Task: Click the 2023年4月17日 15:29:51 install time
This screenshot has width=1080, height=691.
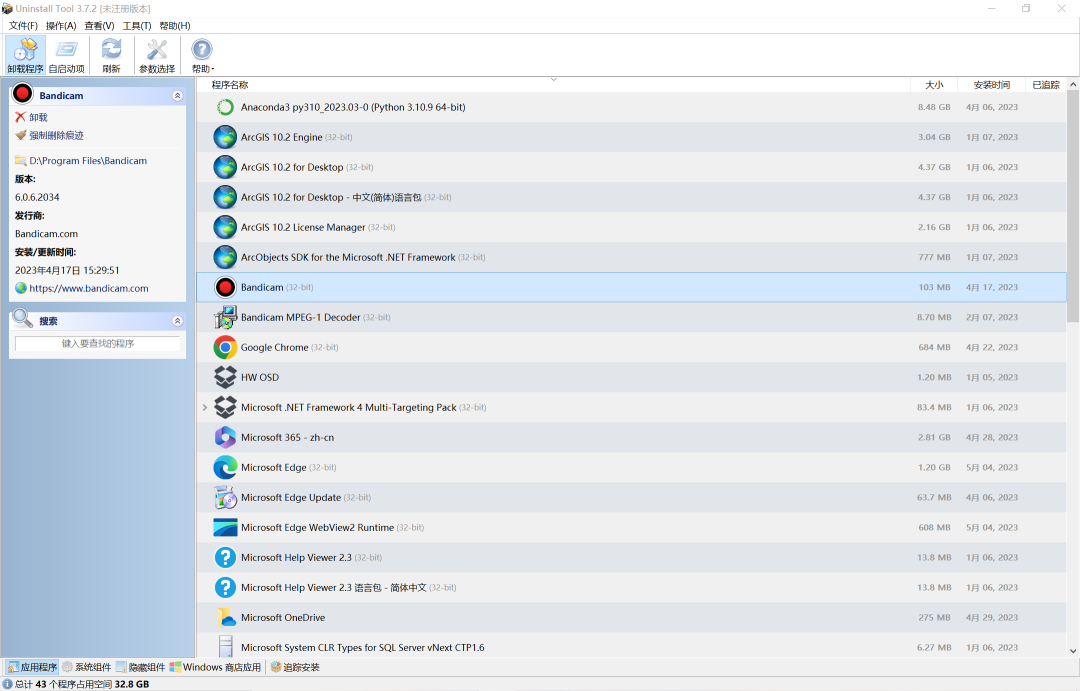Action: click(x=68, y=270)
